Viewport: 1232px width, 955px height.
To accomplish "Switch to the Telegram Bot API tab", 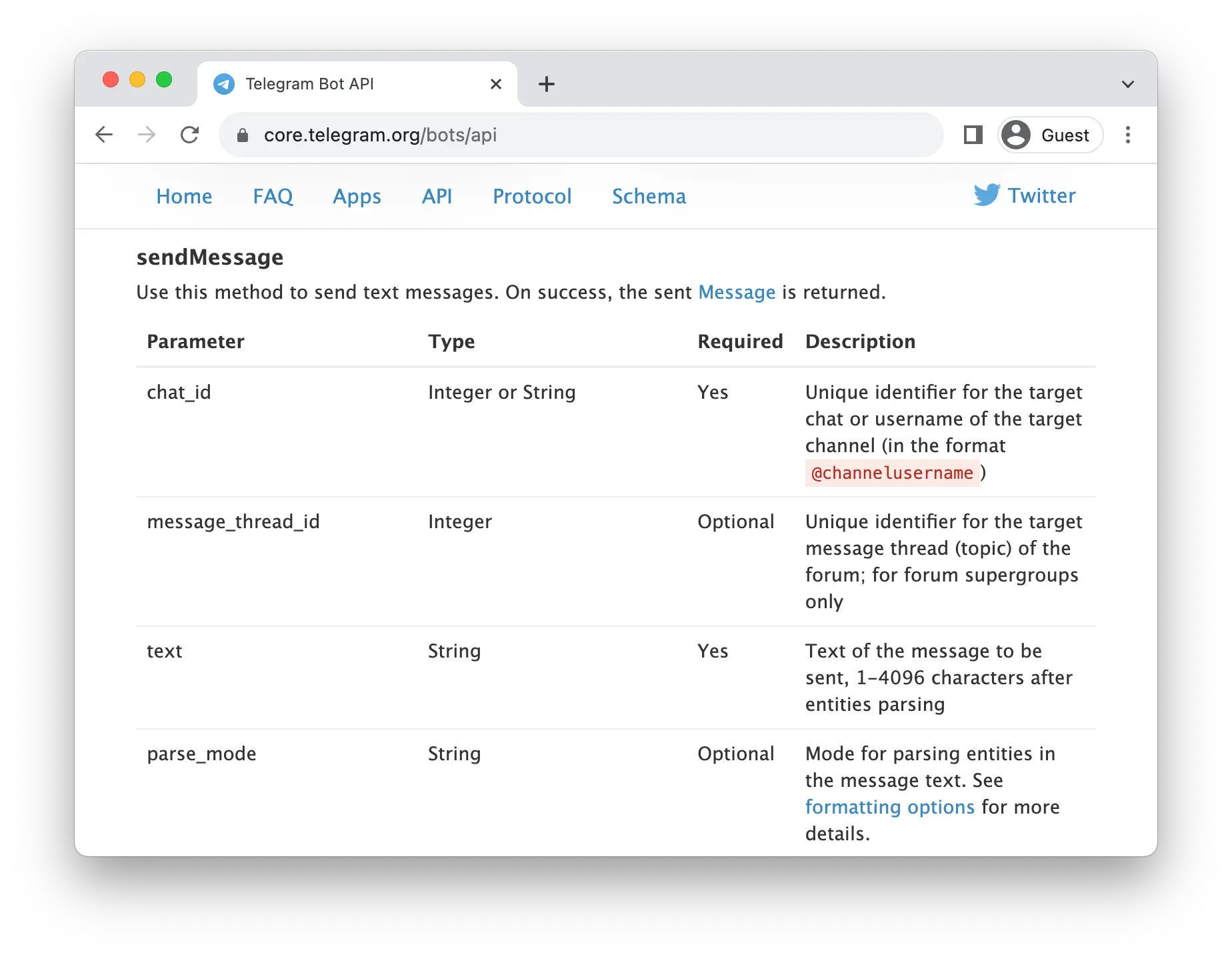I will [333, 83].
